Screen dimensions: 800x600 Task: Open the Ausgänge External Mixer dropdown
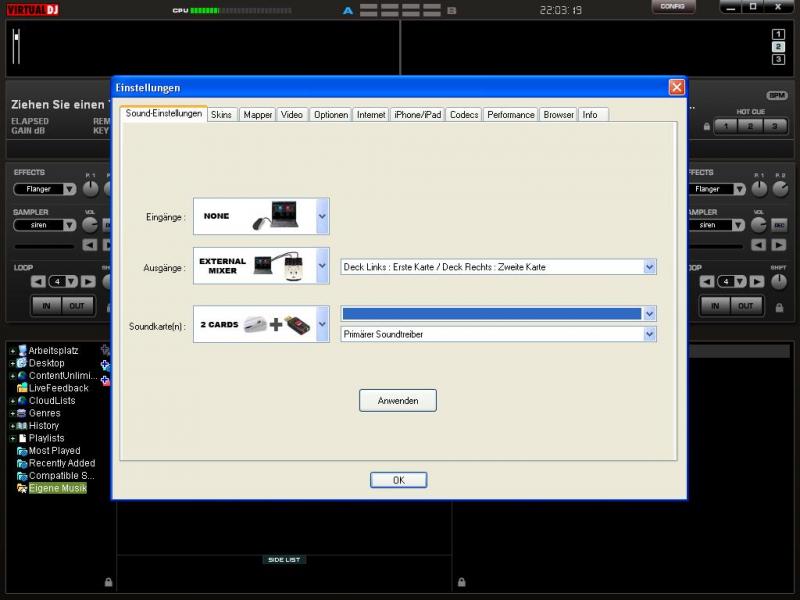(x=322, y=266)
